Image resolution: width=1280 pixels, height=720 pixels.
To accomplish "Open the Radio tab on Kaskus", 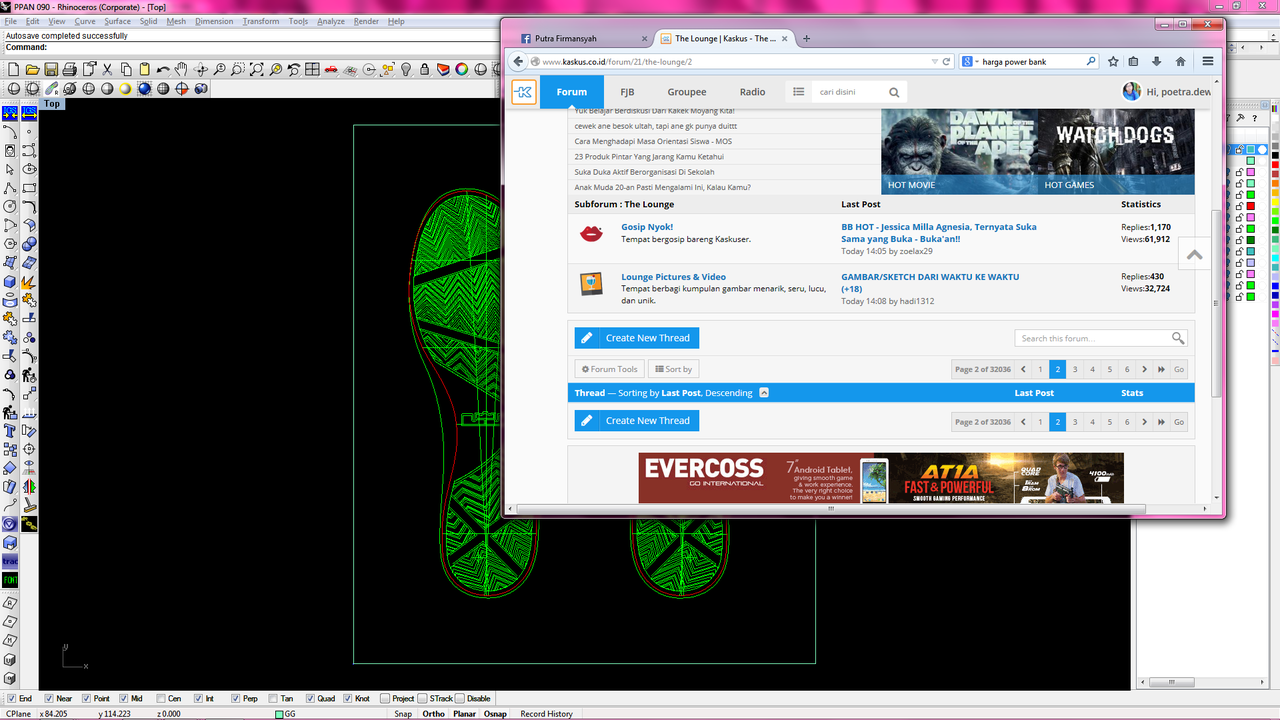I will pos(753,92).
